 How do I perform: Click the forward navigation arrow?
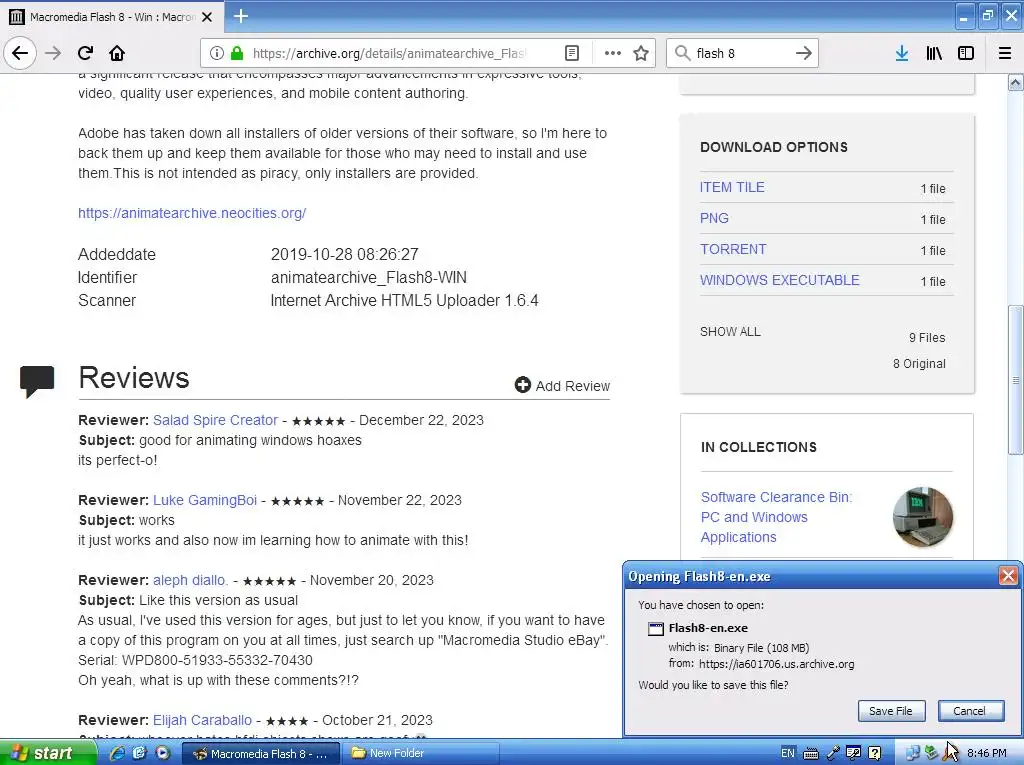pyautogui.click(x=53, y=53)
